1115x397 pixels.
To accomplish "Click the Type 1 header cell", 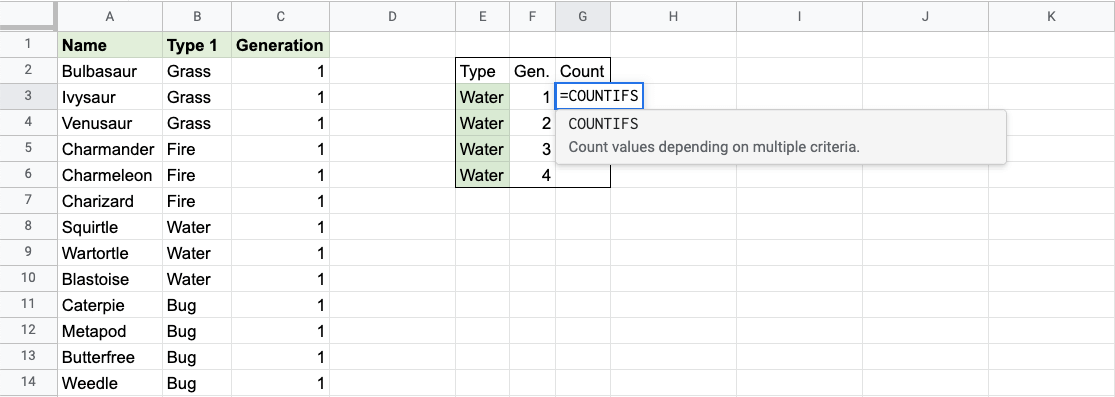I will [x=197, y=45].
